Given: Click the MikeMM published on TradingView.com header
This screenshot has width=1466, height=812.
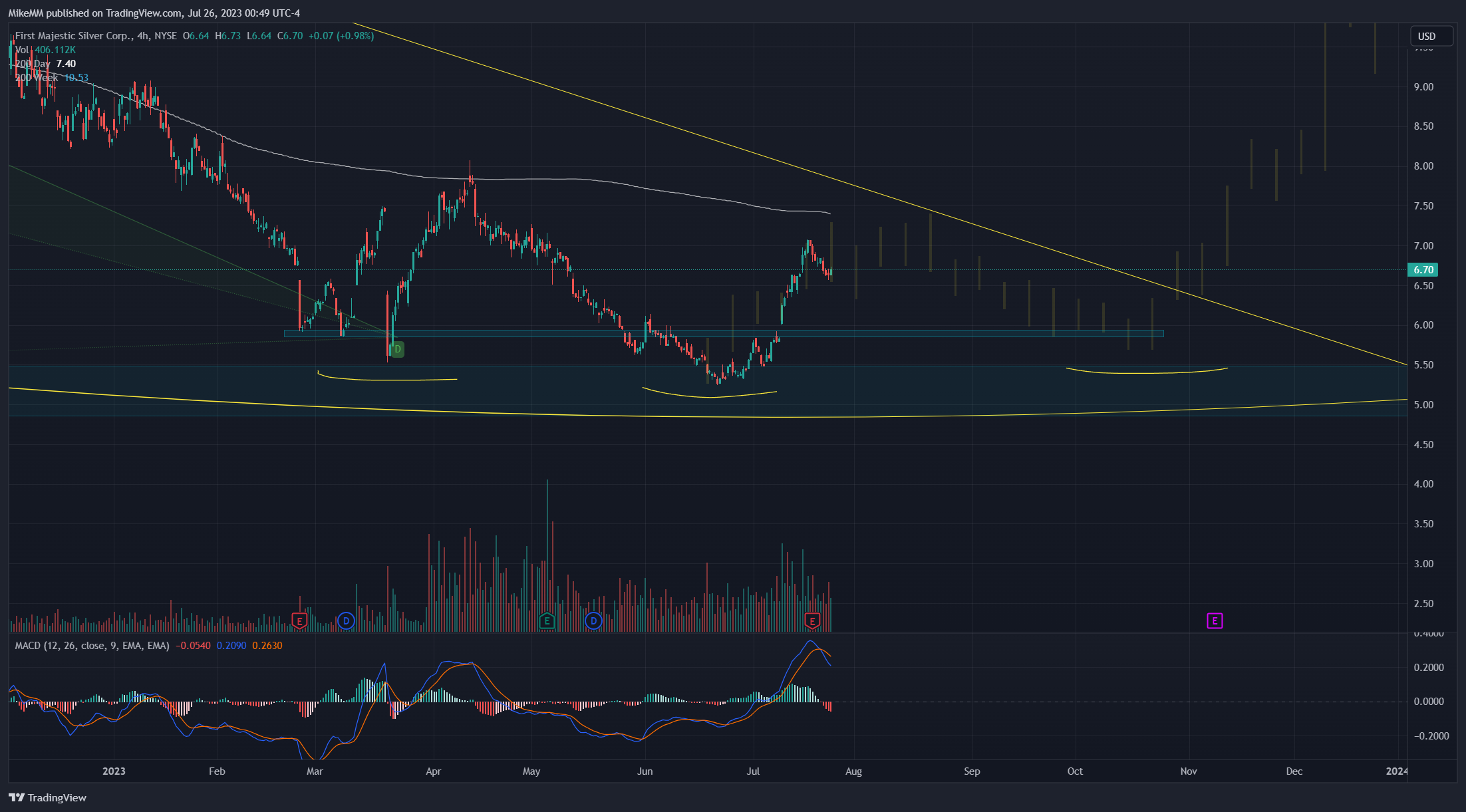Looking at the screenshot, I should pos(154,13).
